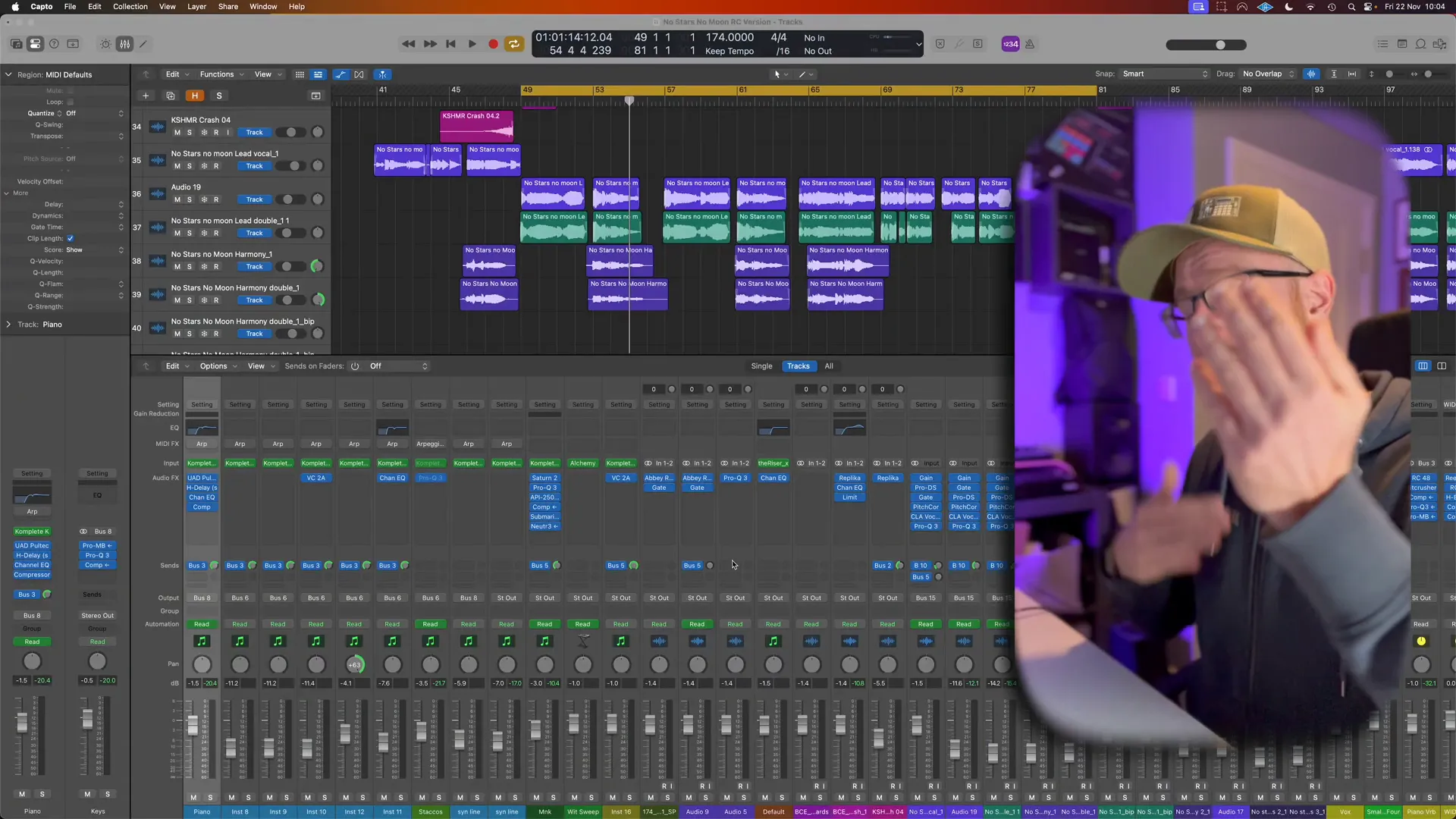This screenshot has height=819, width=1456.
Task: Toggle Hide tracks H button
Action: pos(195,96)
